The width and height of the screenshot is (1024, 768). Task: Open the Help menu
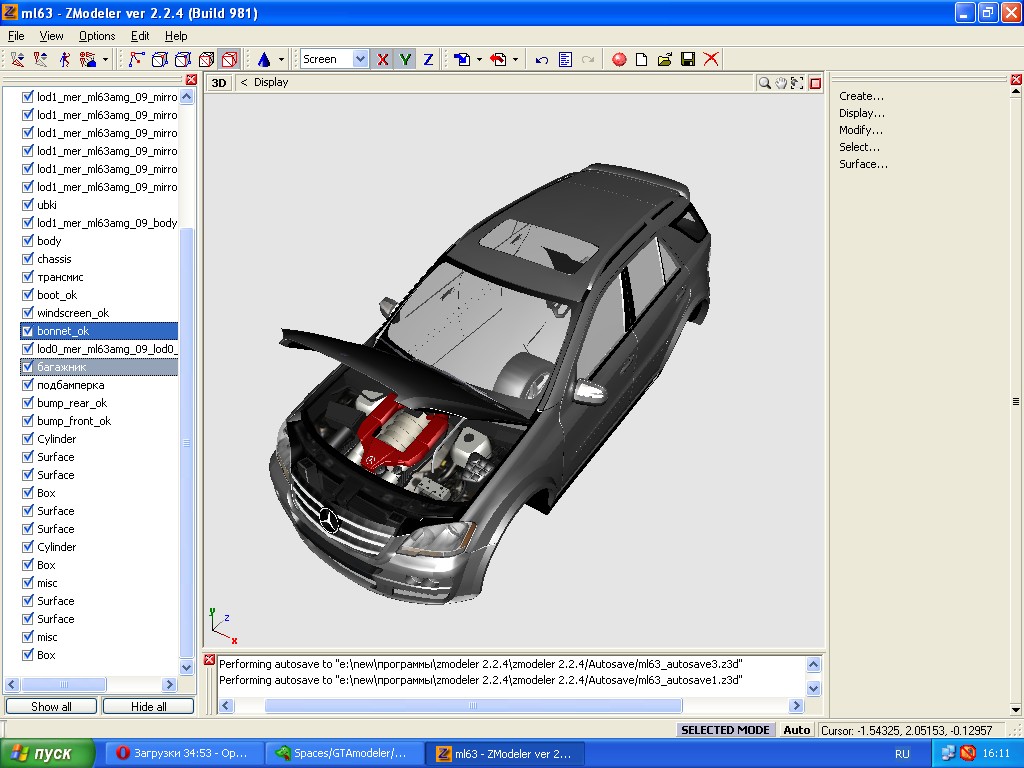176,36
